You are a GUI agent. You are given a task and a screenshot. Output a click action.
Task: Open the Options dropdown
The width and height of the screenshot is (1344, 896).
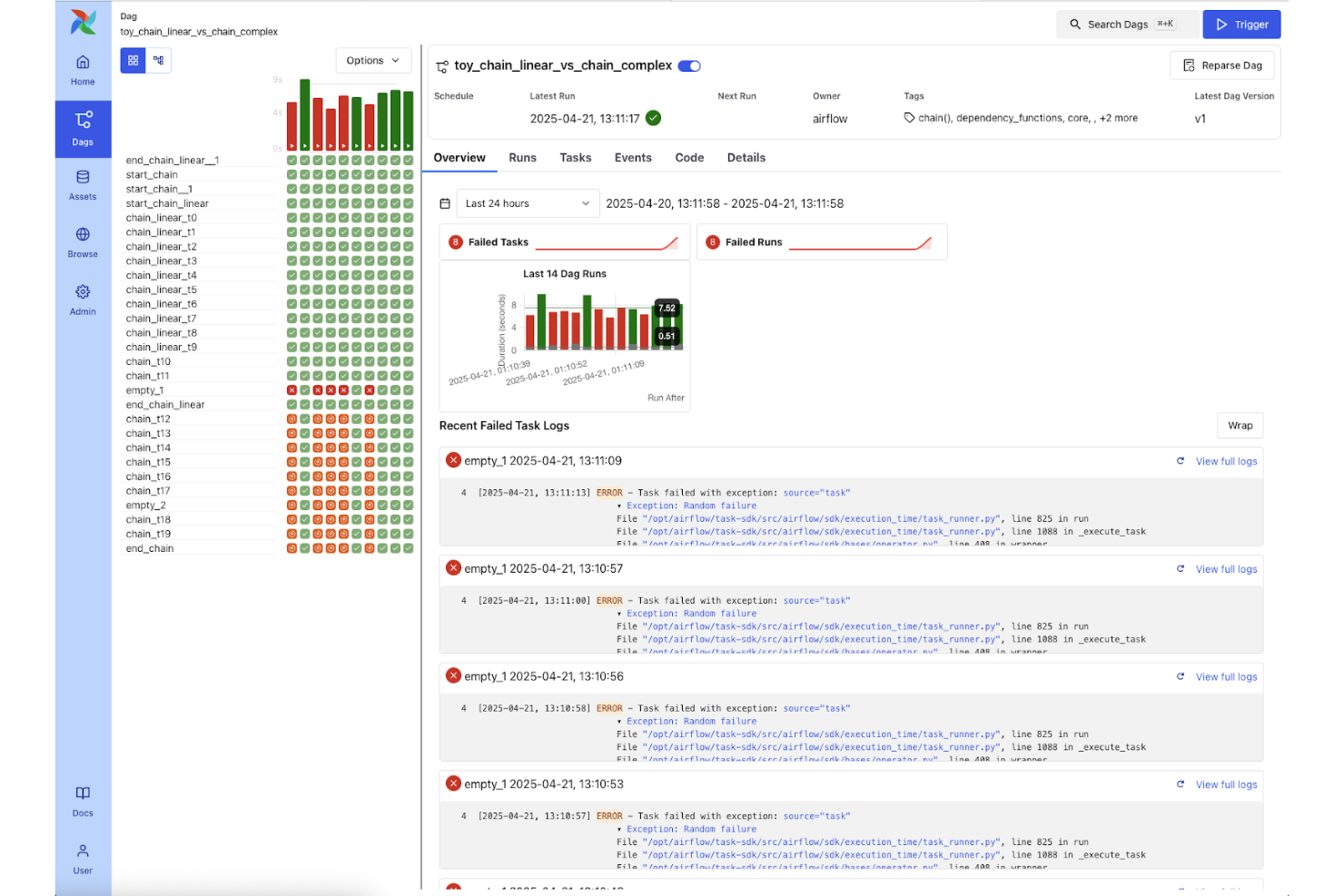[x=373, y=60]
